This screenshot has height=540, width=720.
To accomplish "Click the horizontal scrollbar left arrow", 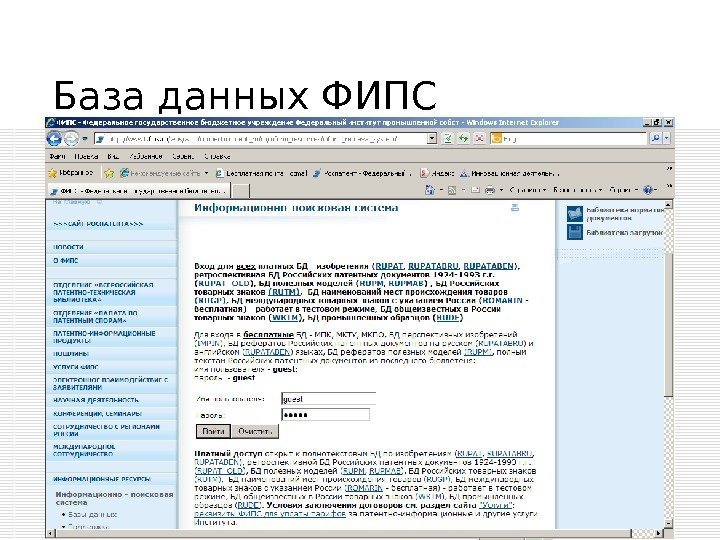I will (51, 533).
